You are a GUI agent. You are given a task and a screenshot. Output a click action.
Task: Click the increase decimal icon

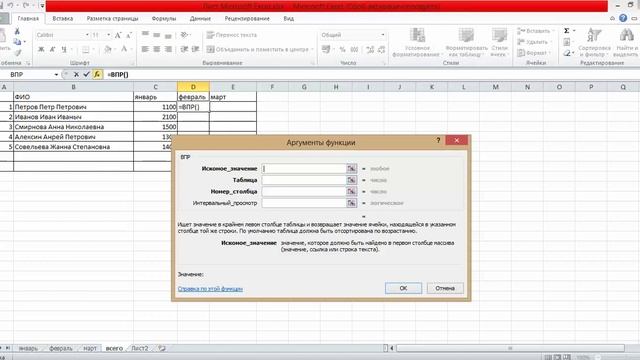370,49
